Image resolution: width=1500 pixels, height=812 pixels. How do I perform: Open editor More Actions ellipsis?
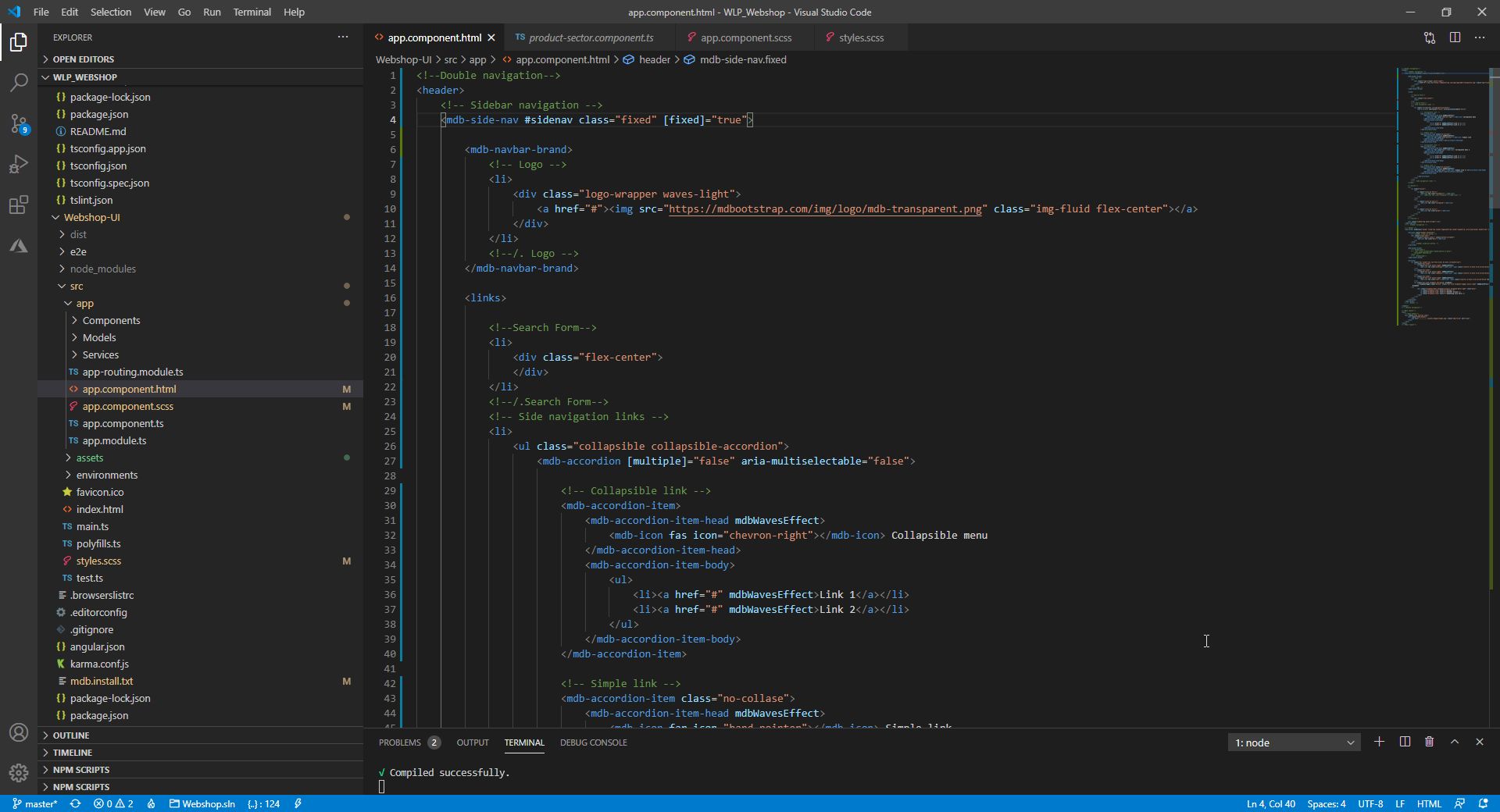pos(1480,37)
